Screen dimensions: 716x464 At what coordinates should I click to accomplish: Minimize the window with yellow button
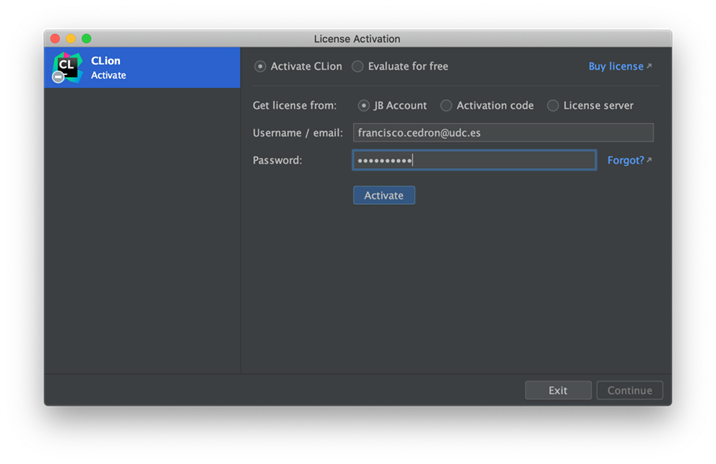click(71, 39)
